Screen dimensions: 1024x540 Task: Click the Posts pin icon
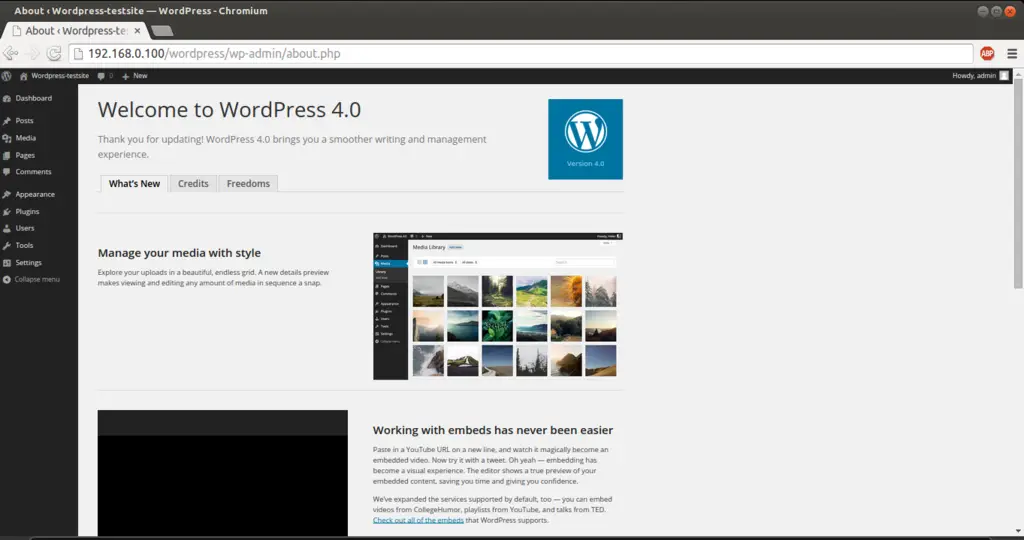coord(7,121)
